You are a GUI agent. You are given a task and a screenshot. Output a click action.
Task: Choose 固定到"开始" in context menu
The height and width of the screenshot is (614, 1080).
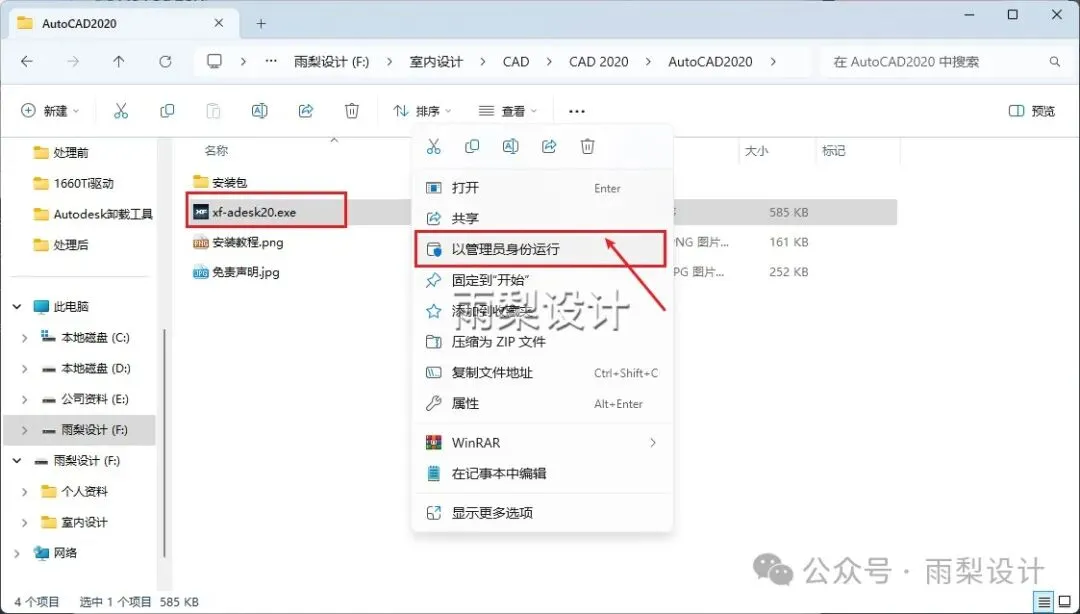click(x=541, y=280)
